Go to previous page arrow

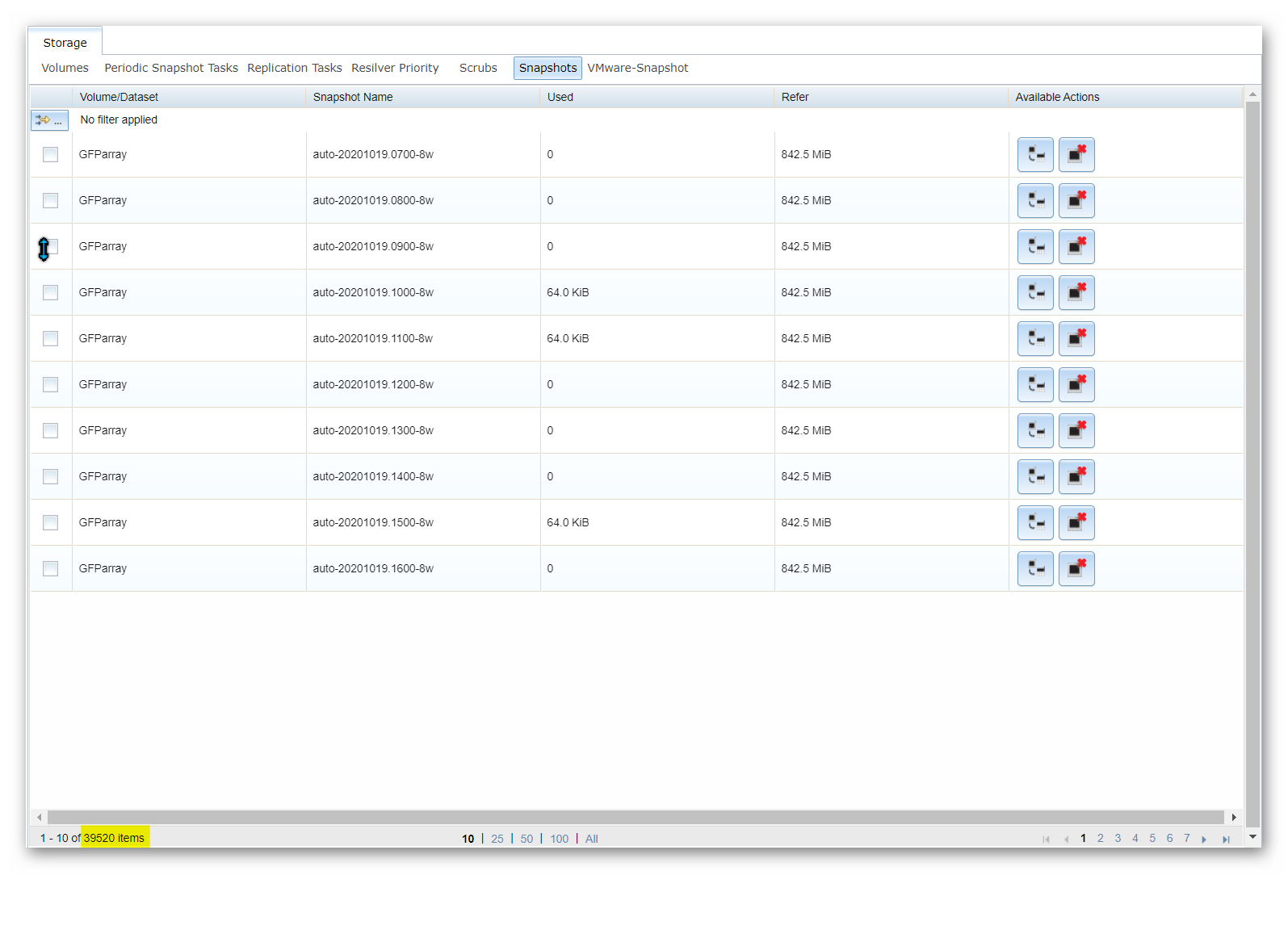pos(1066,840)
